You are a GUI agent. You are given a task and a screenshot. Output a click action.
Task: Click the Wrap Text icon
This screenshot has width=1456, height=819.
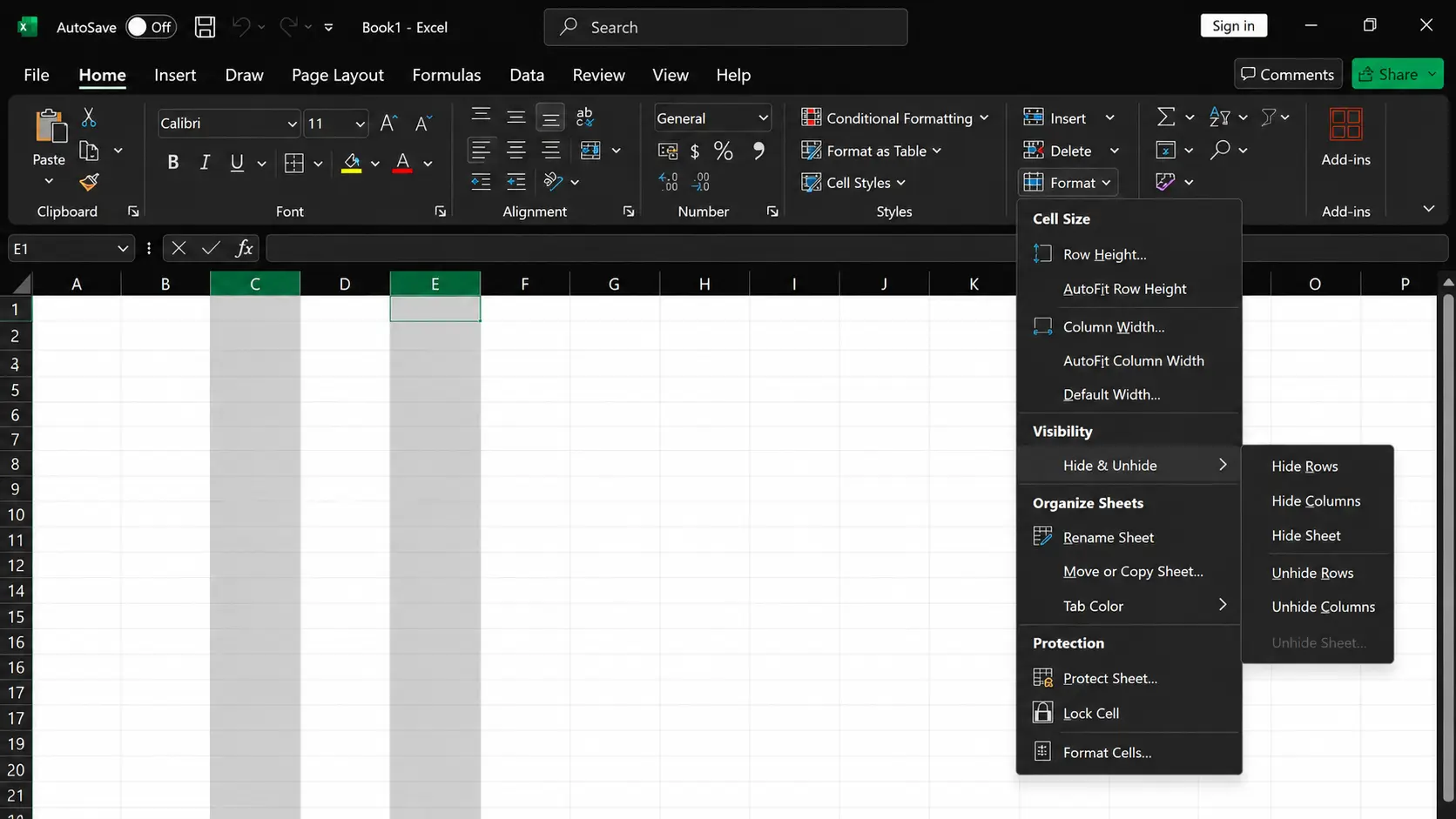click(x=584, y=117)
